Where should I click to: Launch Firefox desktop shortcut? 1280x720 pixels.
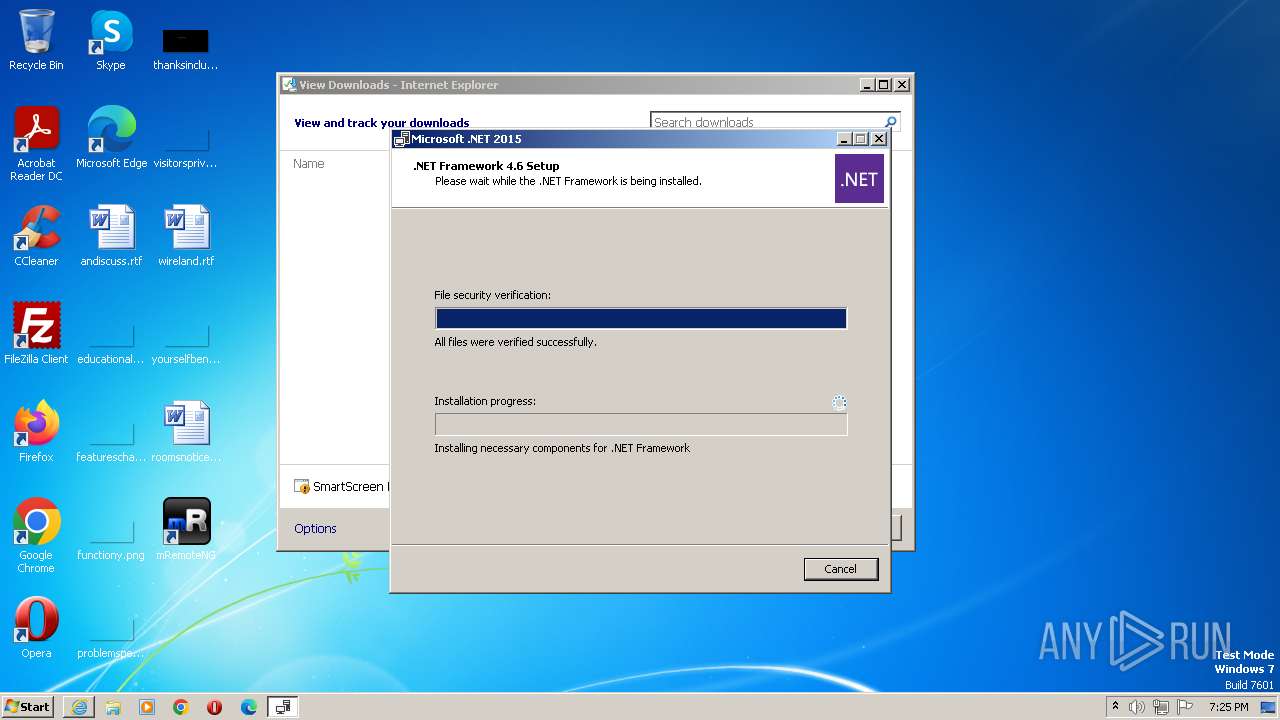tap(36, 431)
